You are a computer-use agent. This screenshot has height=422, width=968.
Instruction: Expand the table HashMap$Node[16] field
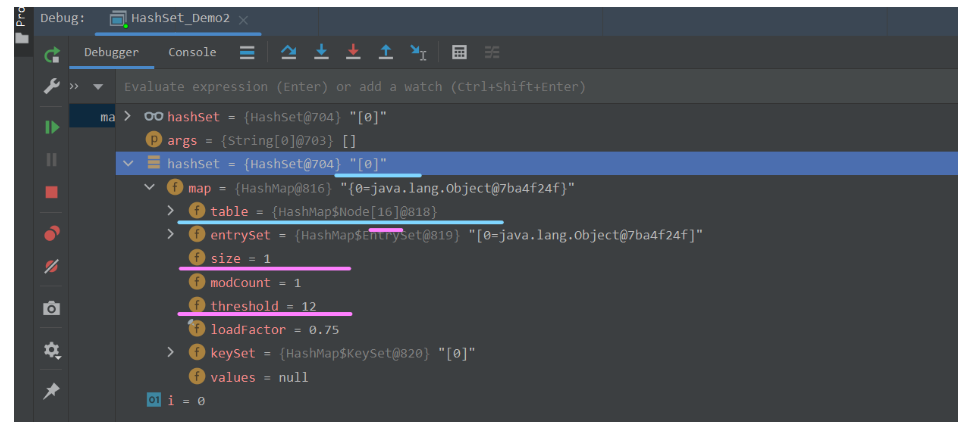tap(171, 211)
